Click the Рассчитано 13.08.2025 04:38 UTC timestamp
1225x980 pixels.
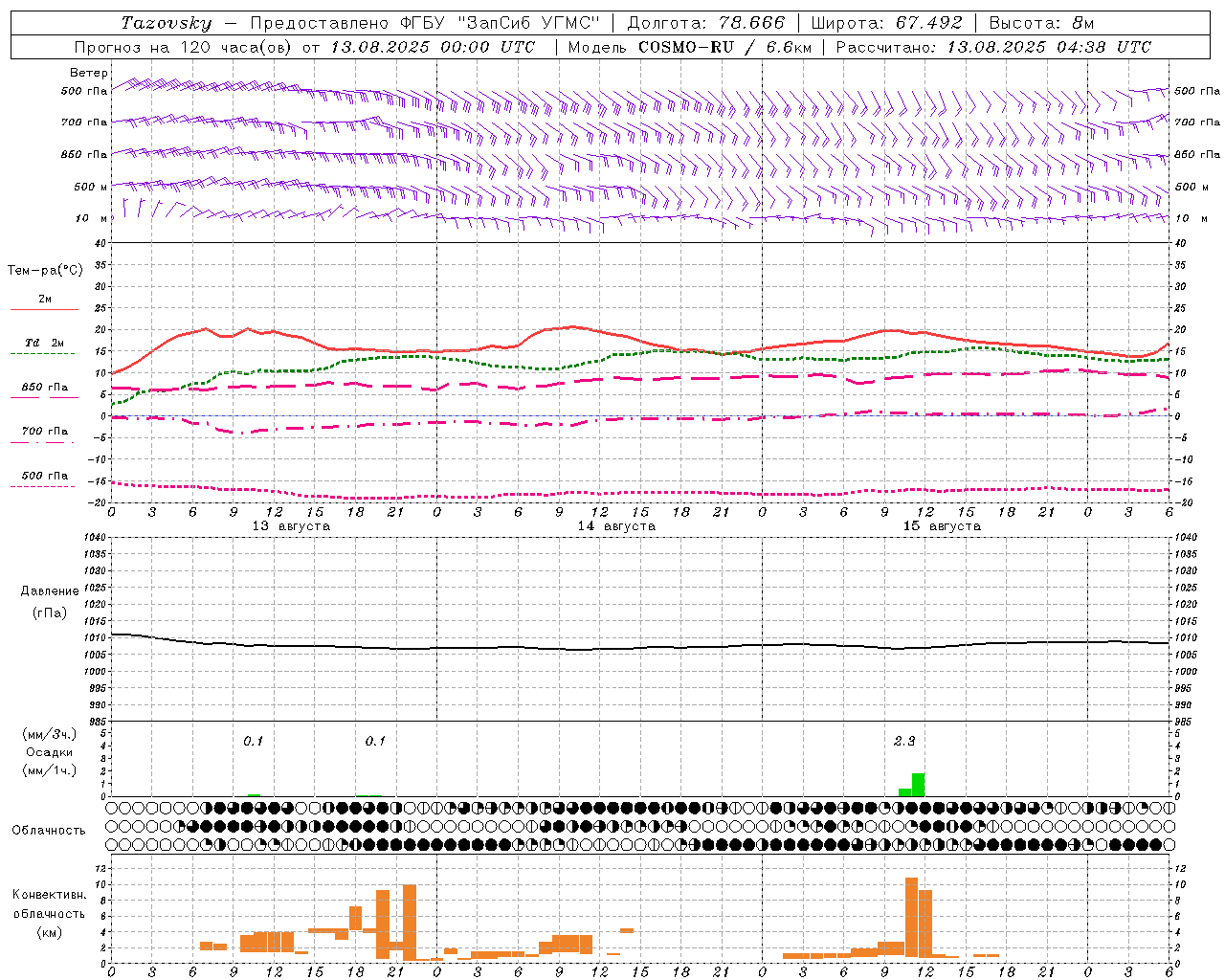(x=993, y=47)
